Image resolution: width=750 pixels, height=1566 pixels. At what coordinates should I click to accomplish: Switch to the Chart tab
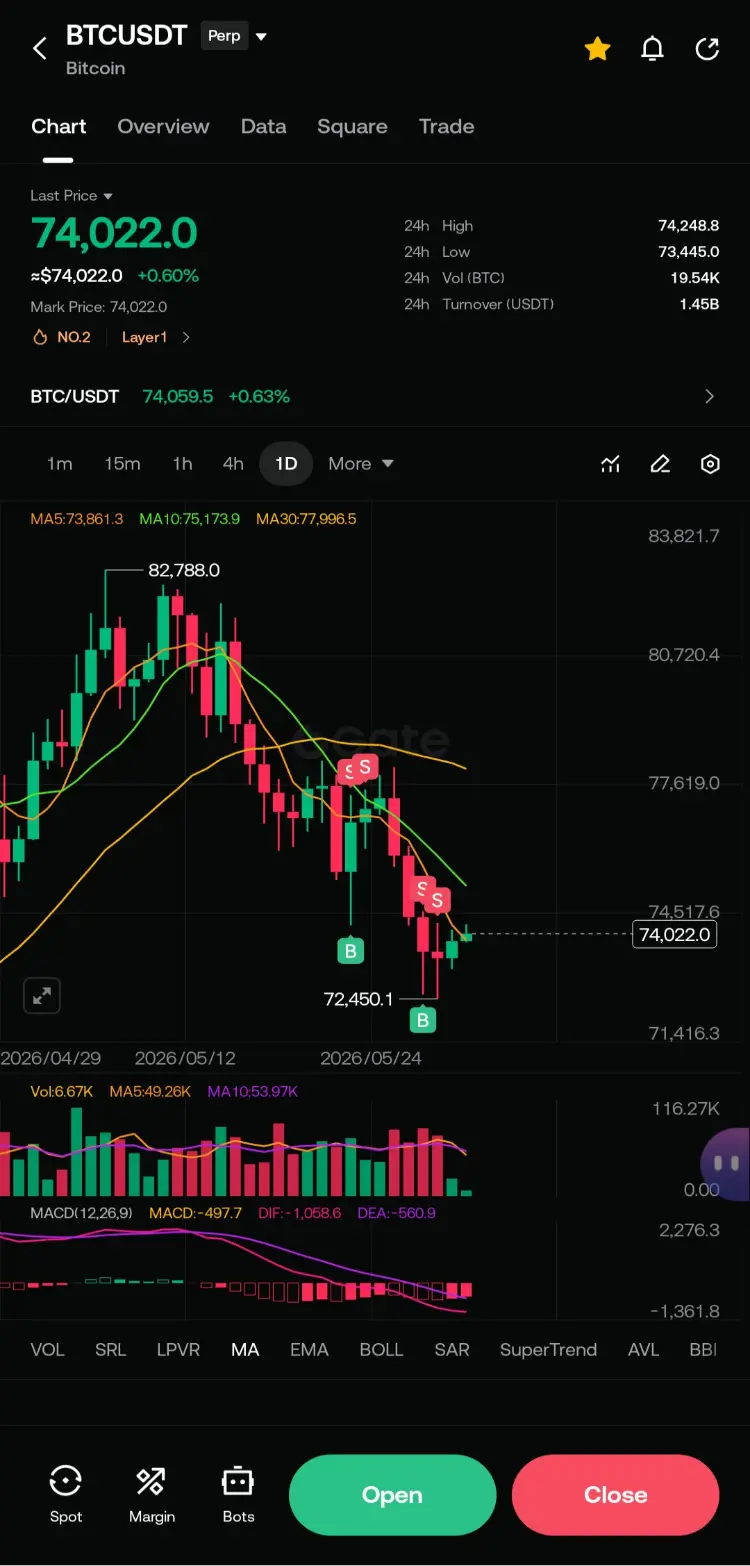click(x=58, y=126)
